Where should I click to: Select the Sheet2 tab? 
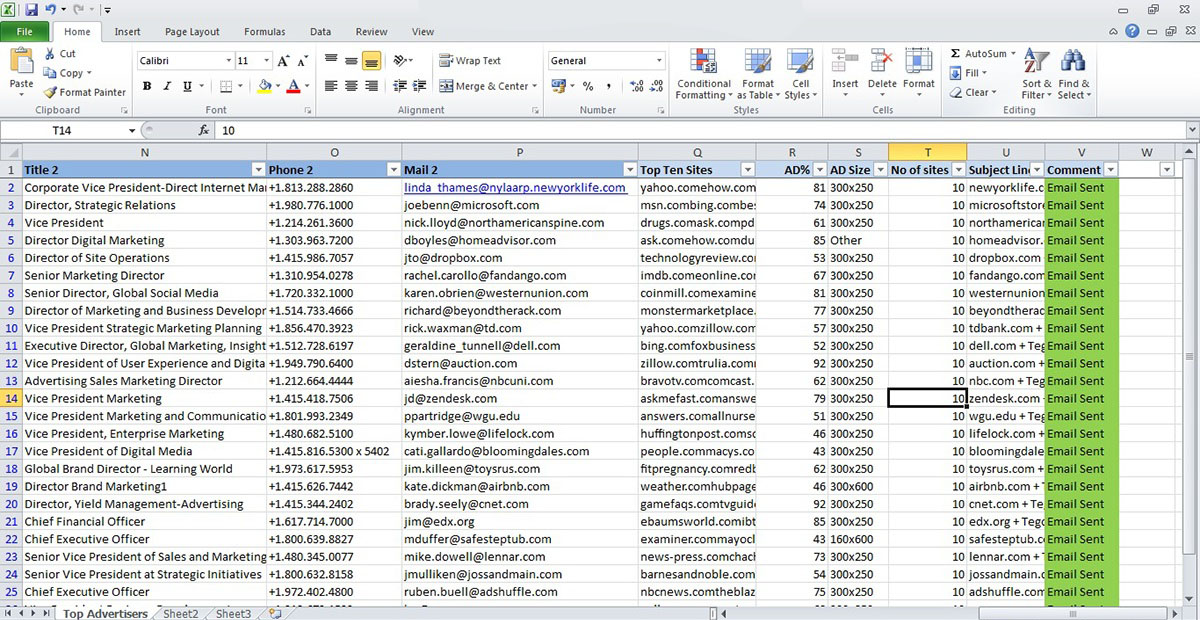click(x=180, y=613)
